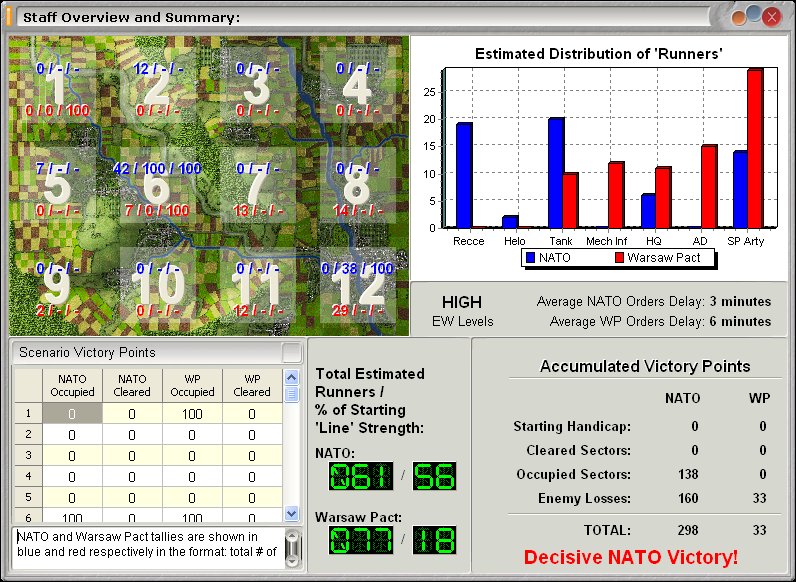The width and height of the screenshot is (796, 582).
Task: Click the red Mech Inf bar in chart
Action: tap(616, 195)
